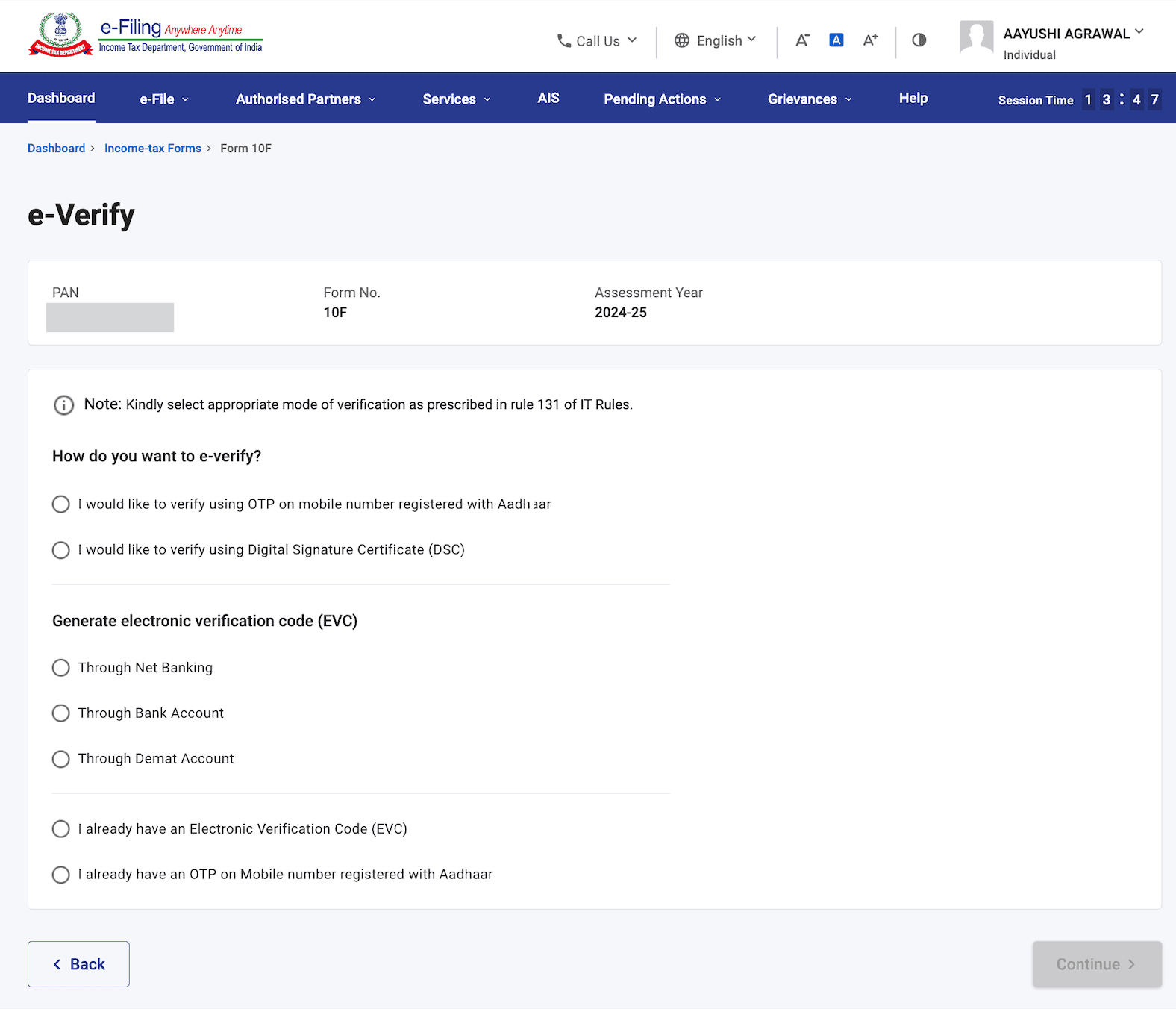The height and width of the screenshot is (1009, 1176).
Task: Click the increase font size icon
Action: tap(870, 40)
